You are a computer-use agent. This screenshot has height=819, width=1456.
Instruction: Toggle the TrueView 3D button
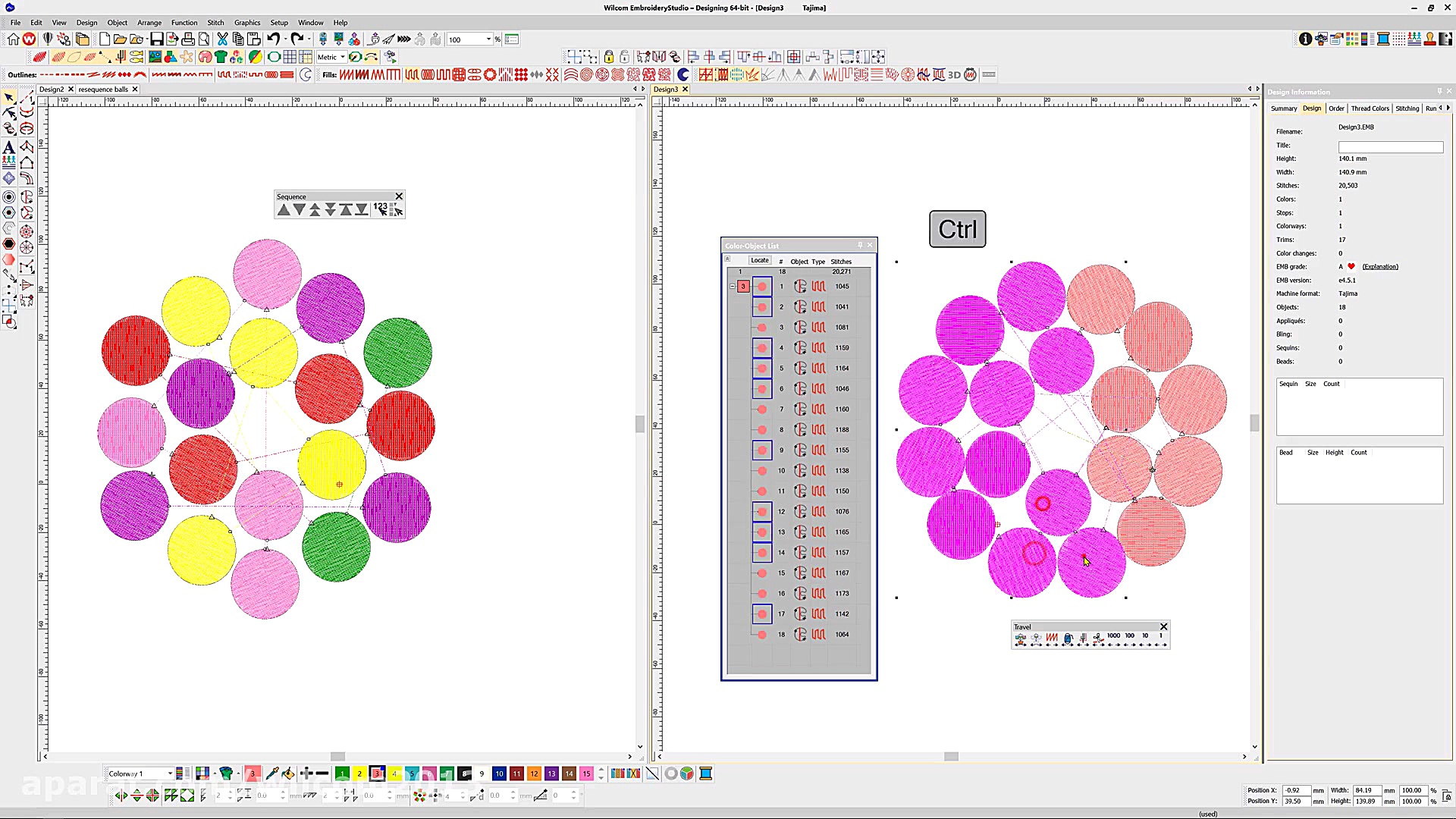pos(954,74)
